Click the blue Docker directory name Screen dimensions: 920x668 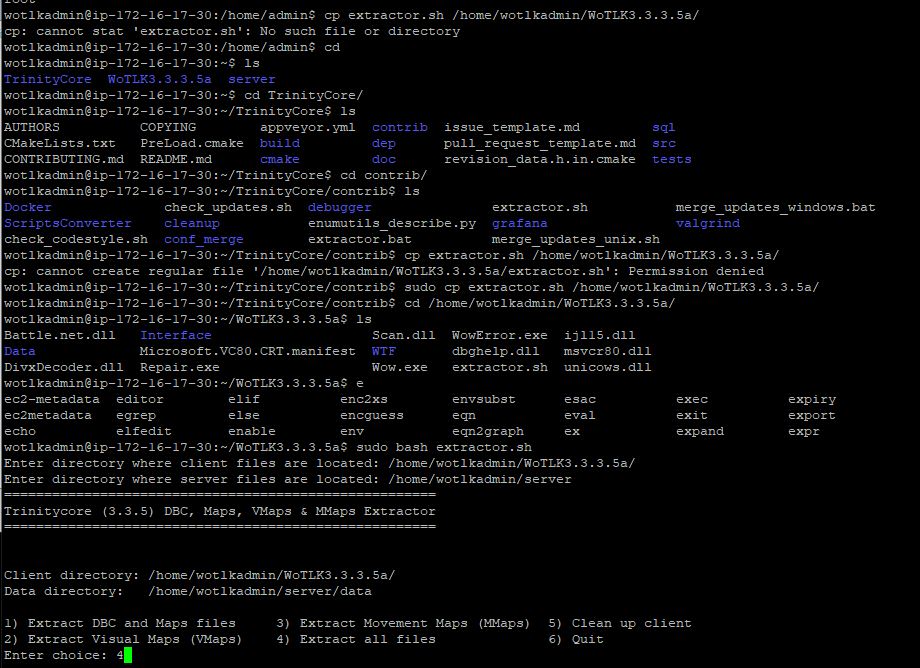click(28, 207)
